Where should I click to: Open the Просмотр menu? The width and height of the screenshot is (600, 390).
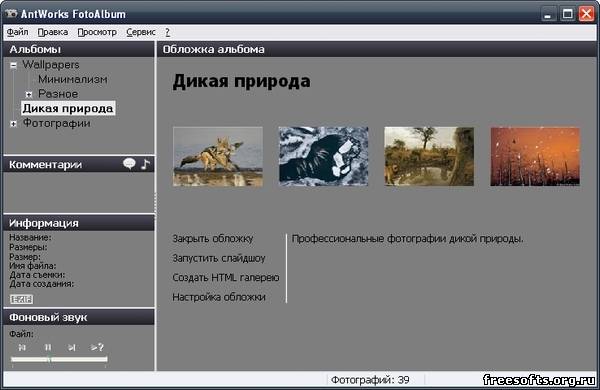pyautogui.click(x=97, y=32)
